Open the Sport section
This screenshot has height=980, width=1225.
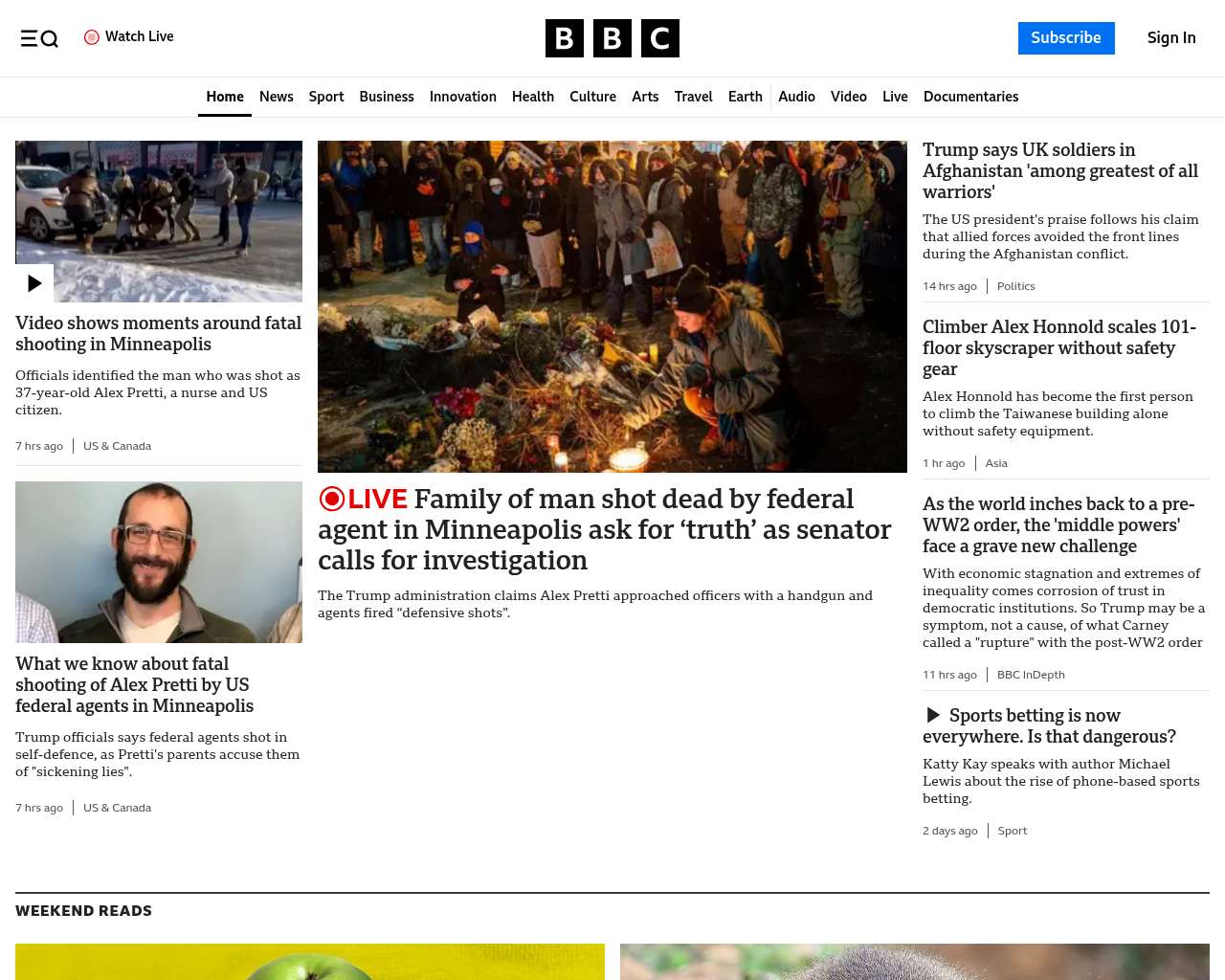coord(326,97)
